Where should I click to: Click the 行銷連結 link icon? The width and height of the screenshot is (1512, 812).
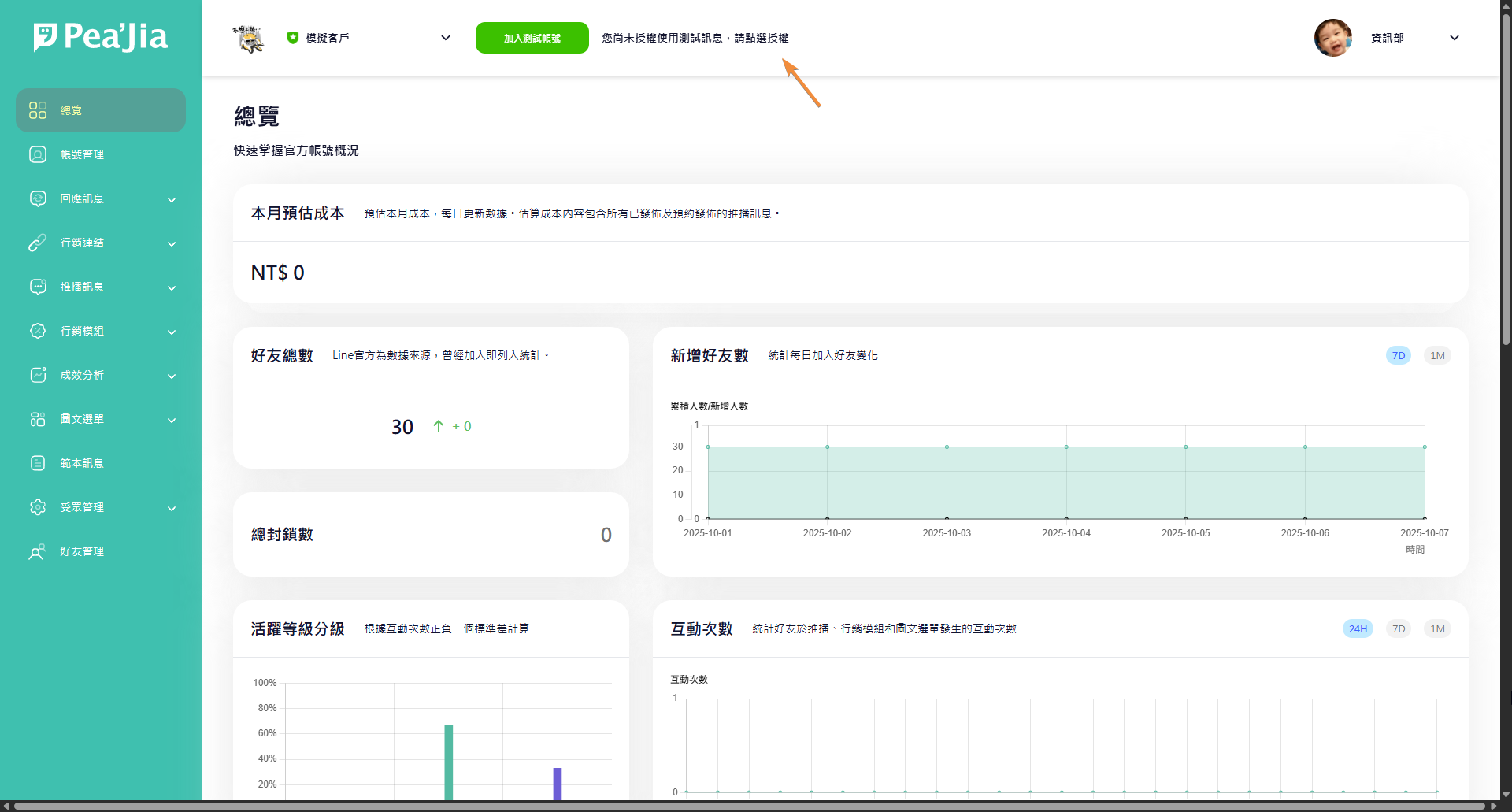point(38,243)
